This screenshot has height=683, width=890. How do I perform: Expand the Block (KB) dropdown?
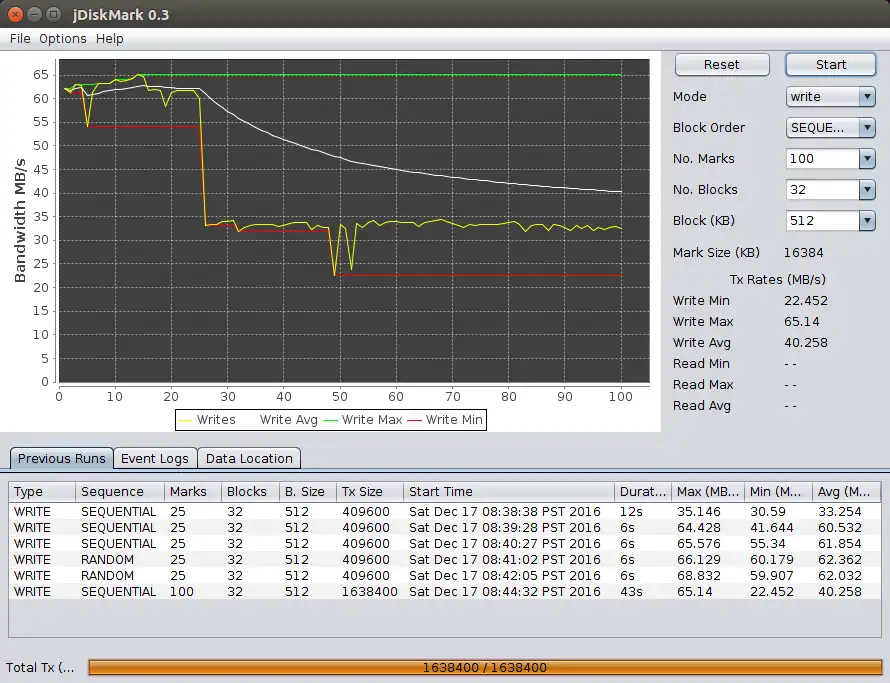(x=866, y=221)
